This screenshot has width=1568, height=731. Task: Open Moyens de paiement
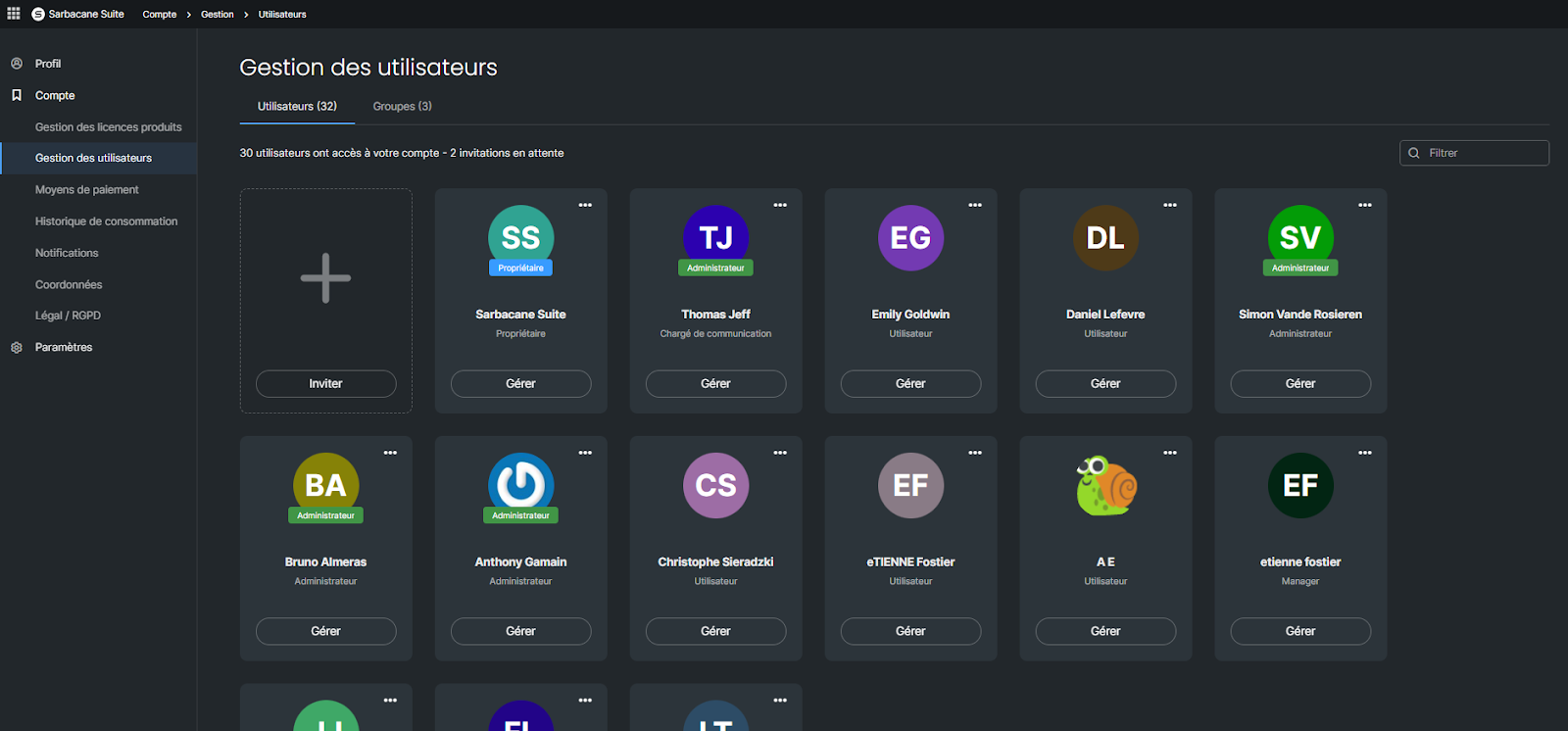click(87, 190)
